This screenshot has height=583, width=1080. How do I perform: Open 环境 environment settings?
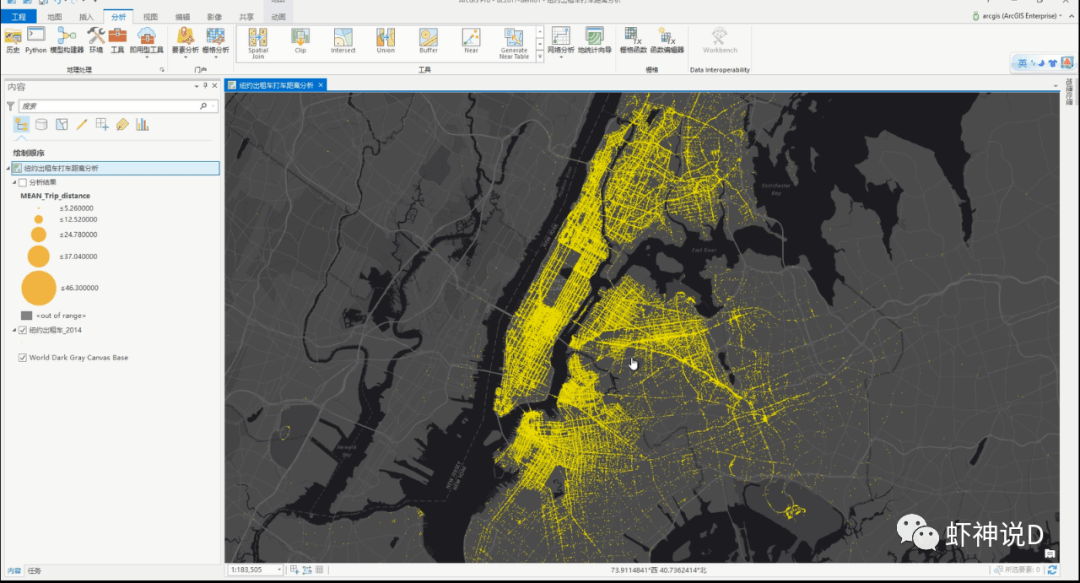pos(96,41)
